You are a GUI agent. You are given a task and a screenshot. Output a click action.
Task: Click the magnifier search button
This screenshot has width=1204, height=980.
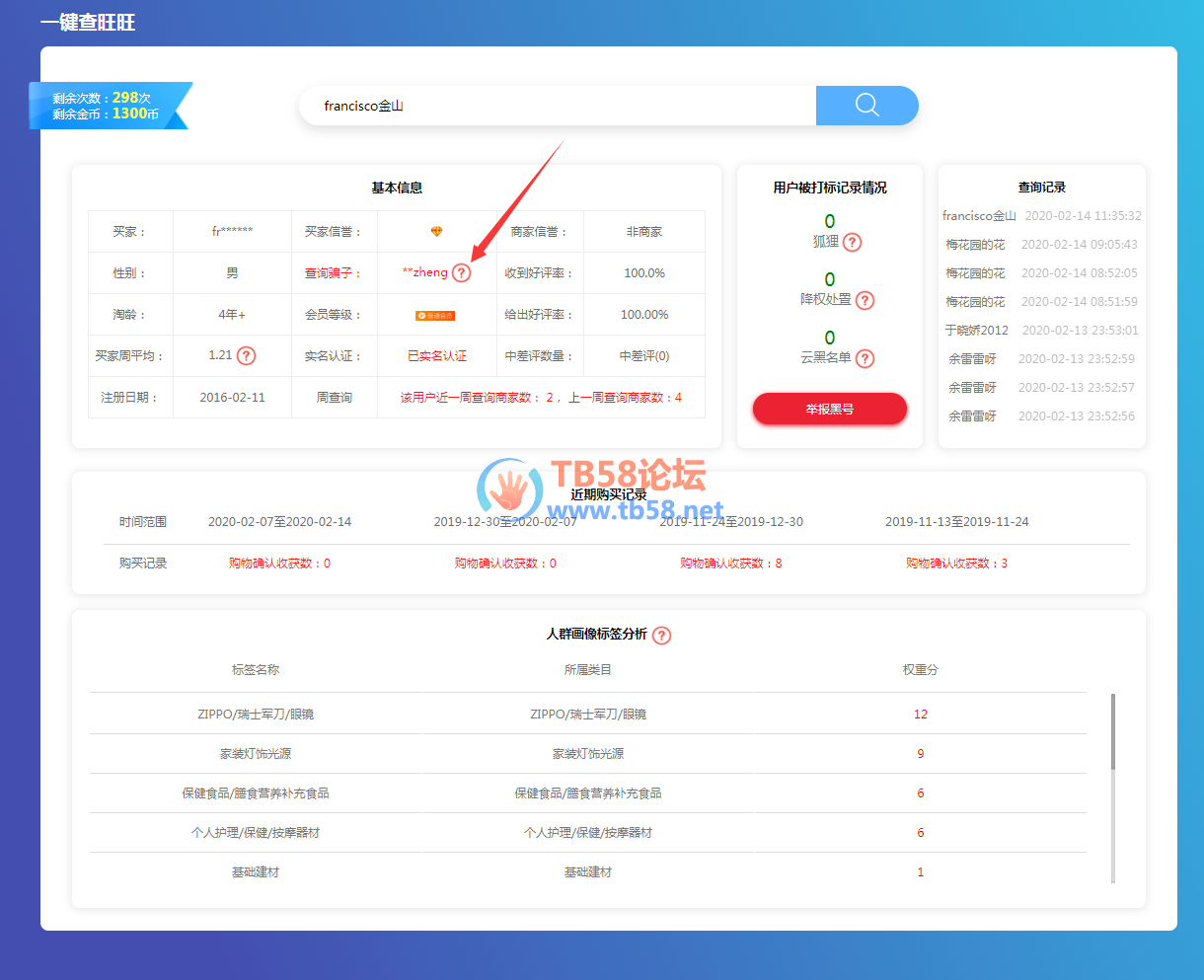(x=866, y=106)
